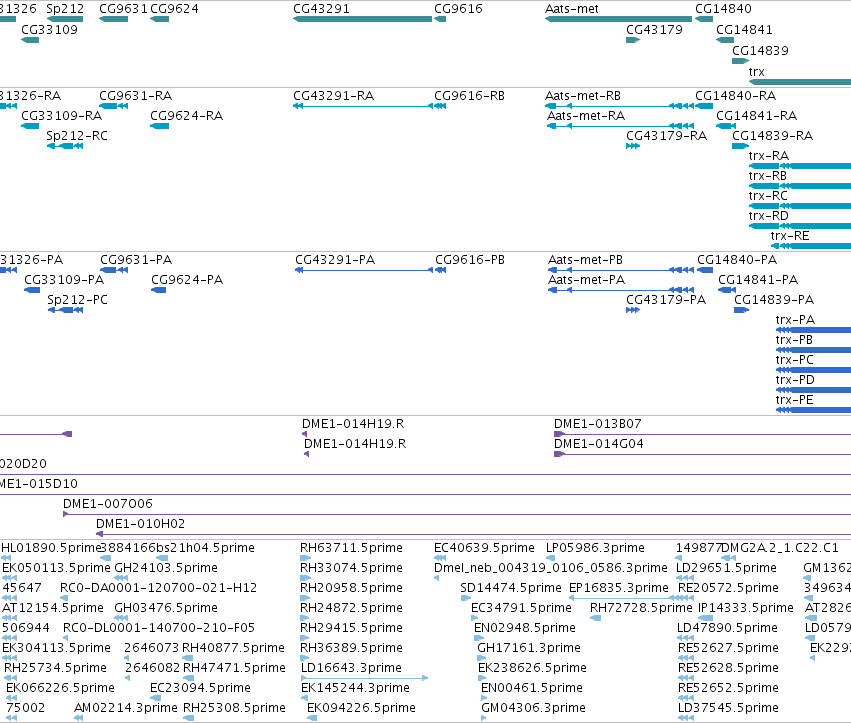Click the CG14840-PA protein label

[x=737, y=260]
